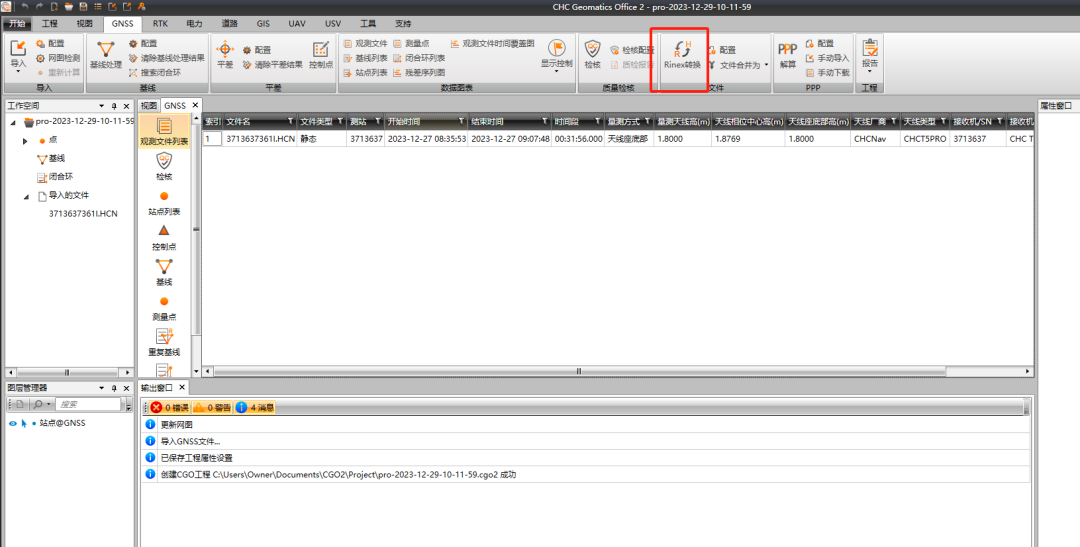1080x547 pixels.
Task: Close the GNSS document tab
Action: [196, 105]
